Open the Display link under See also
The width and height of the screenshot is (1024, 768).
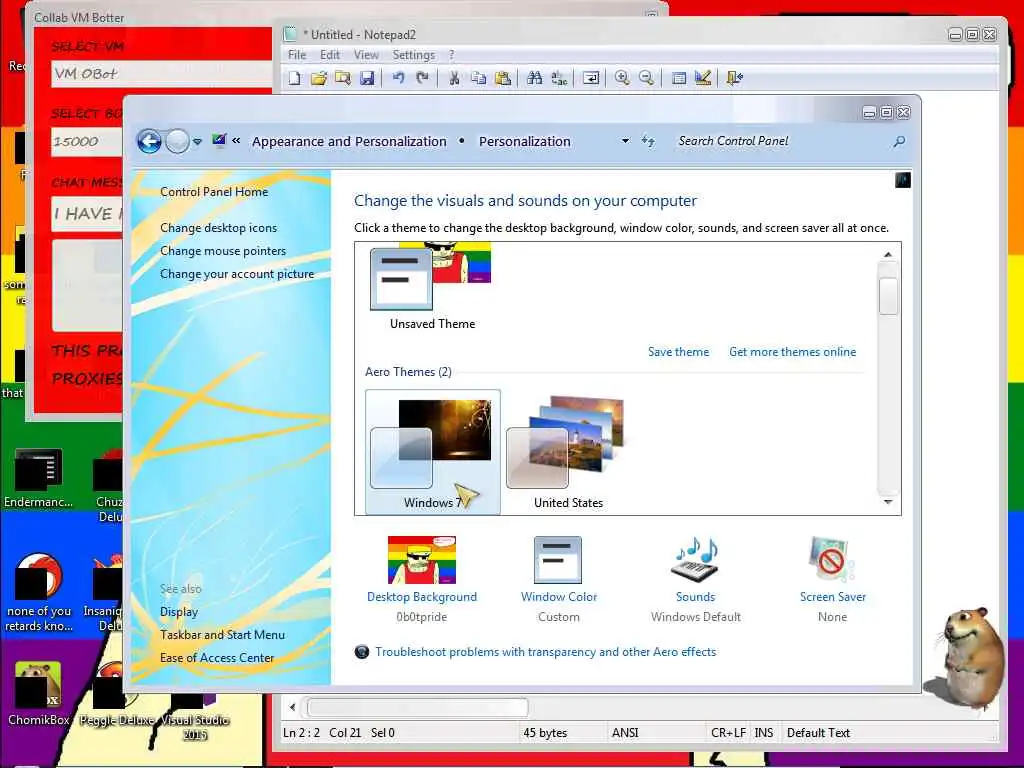(x=179, y=612)
